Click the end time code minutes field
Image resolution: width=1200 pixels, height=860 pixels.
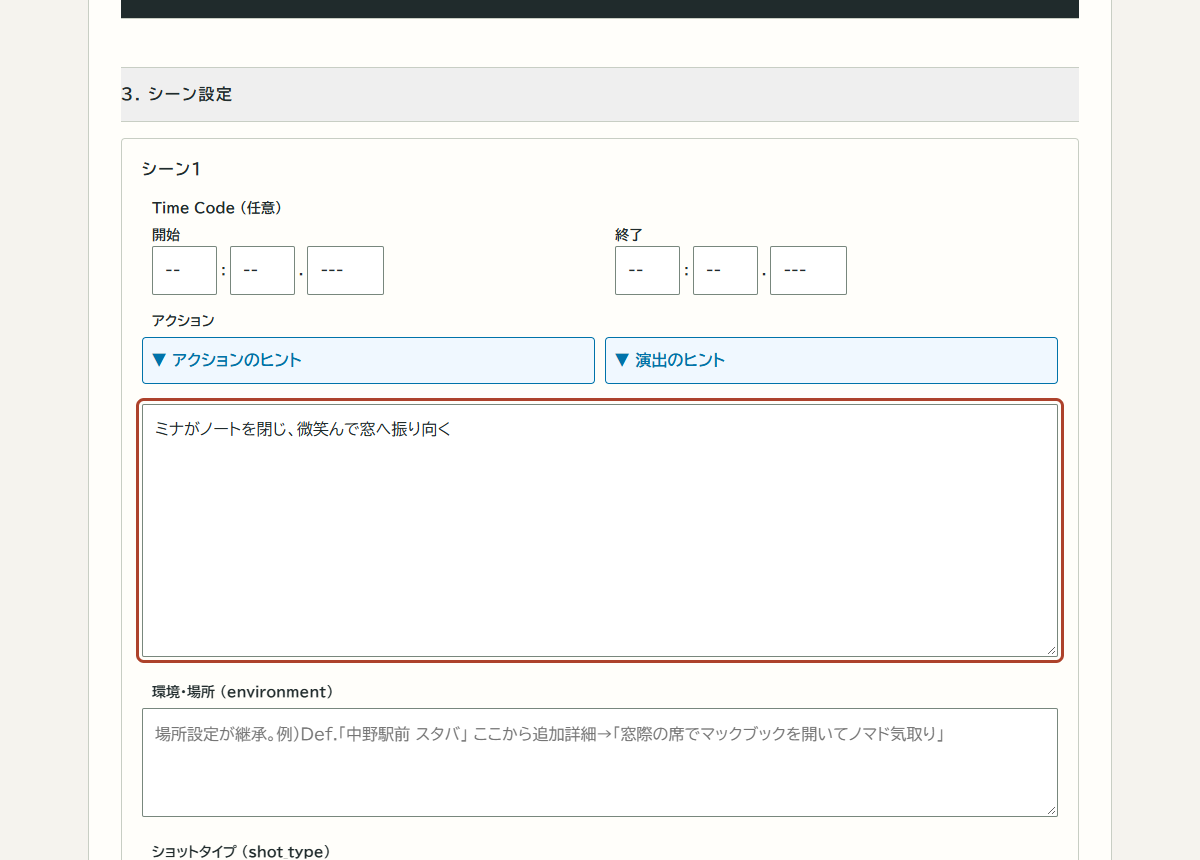647,270
